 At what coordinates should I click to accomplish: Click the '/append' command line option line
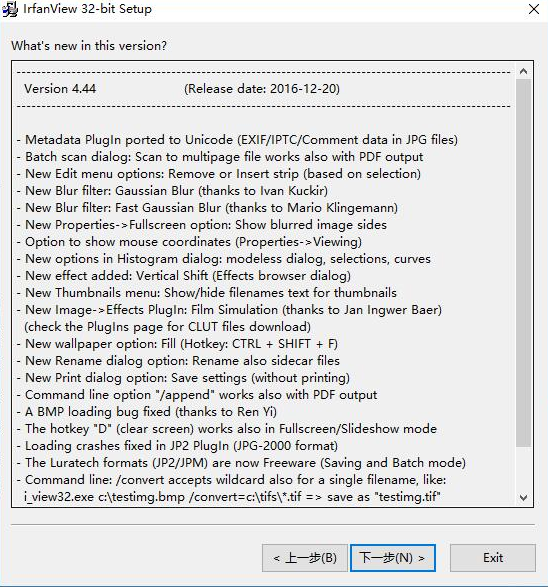tap(197, 395)
